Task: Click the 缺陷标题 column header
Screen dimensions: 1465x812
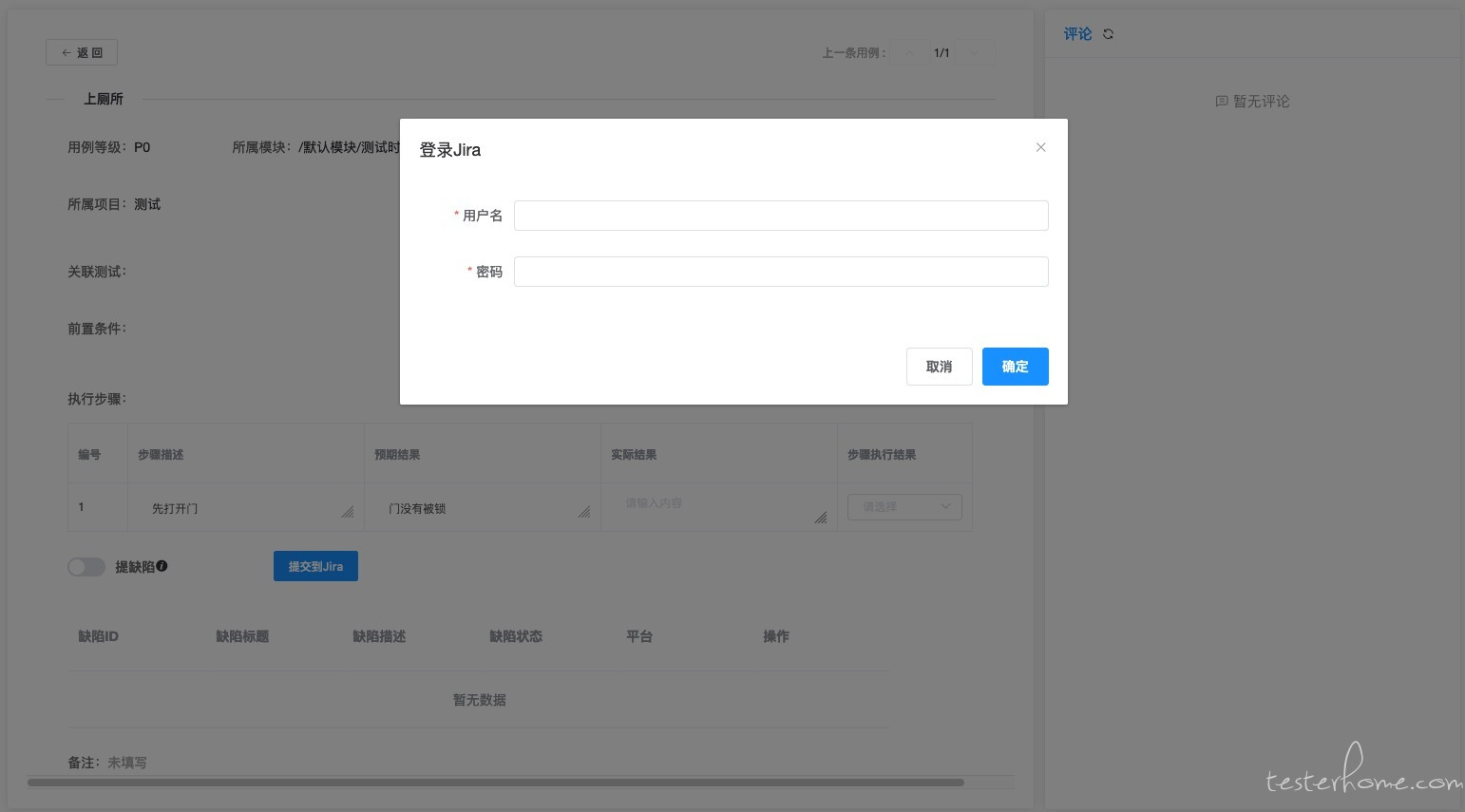Action: coord(242,636)
